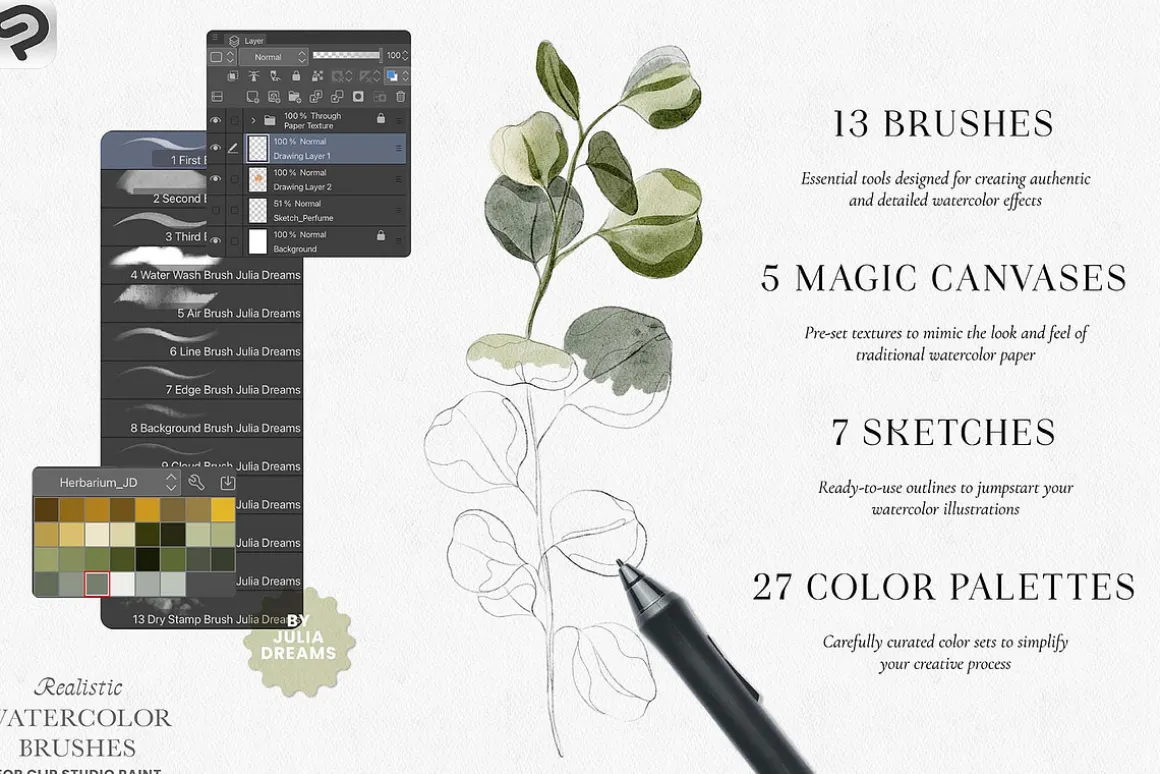Click Create Layer Mask icon

(358, 96)
